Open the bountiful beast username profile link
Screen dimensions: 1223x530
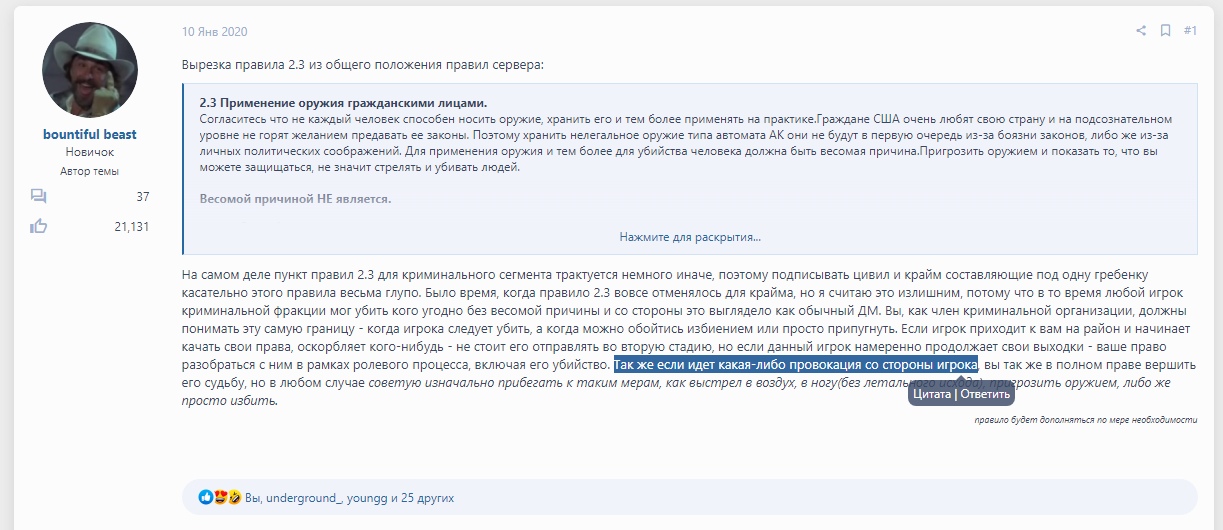[90, 134]
